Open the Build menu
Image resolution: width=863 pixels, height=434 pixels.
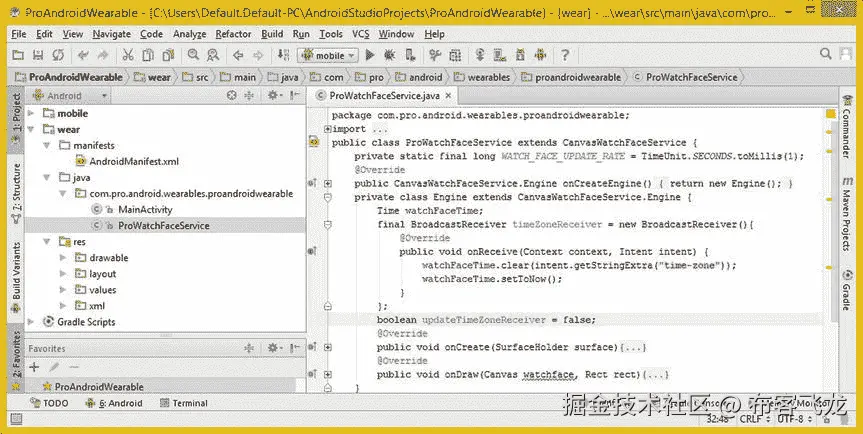tap(272, 34)
